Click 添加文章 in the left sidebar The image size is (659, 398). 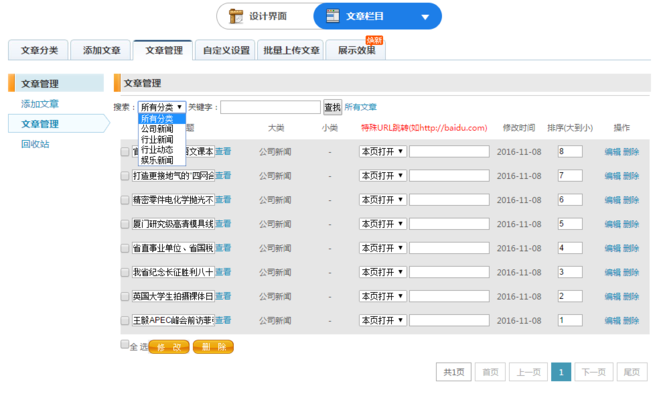click(x=40, y=104)
